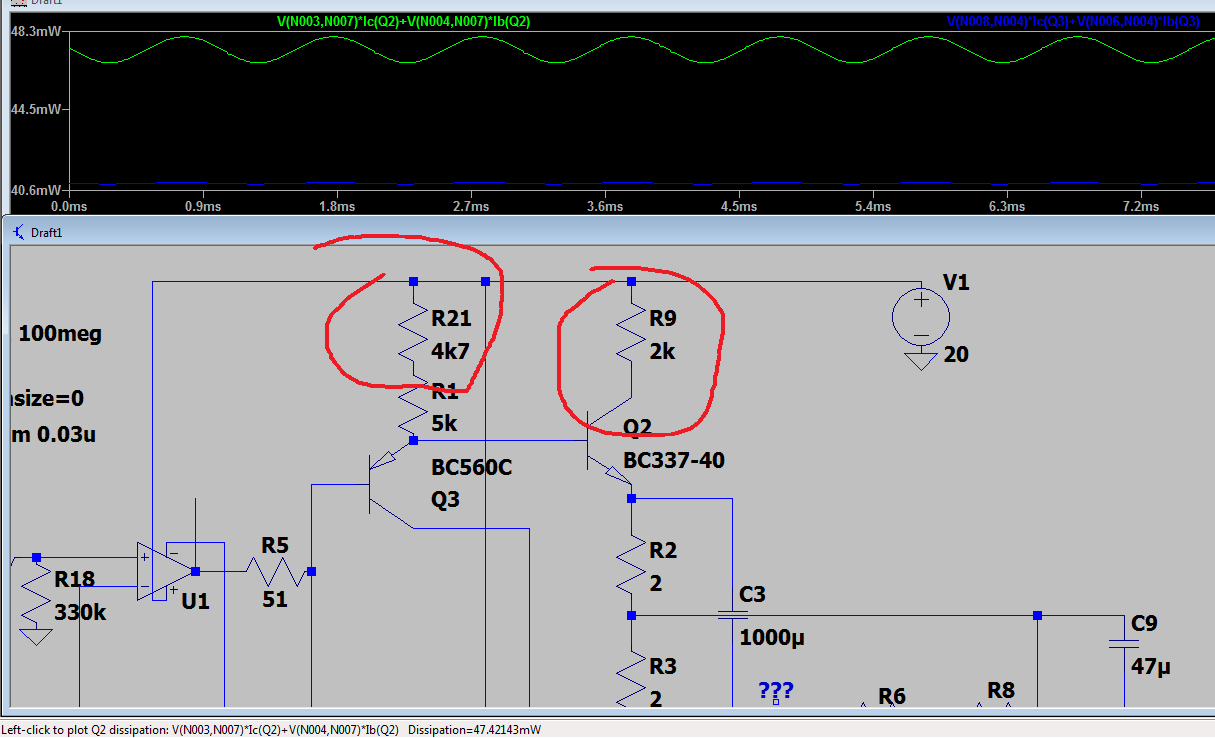
Task: Click the 7.2ms time axis label
Action: click(1141, 206)
